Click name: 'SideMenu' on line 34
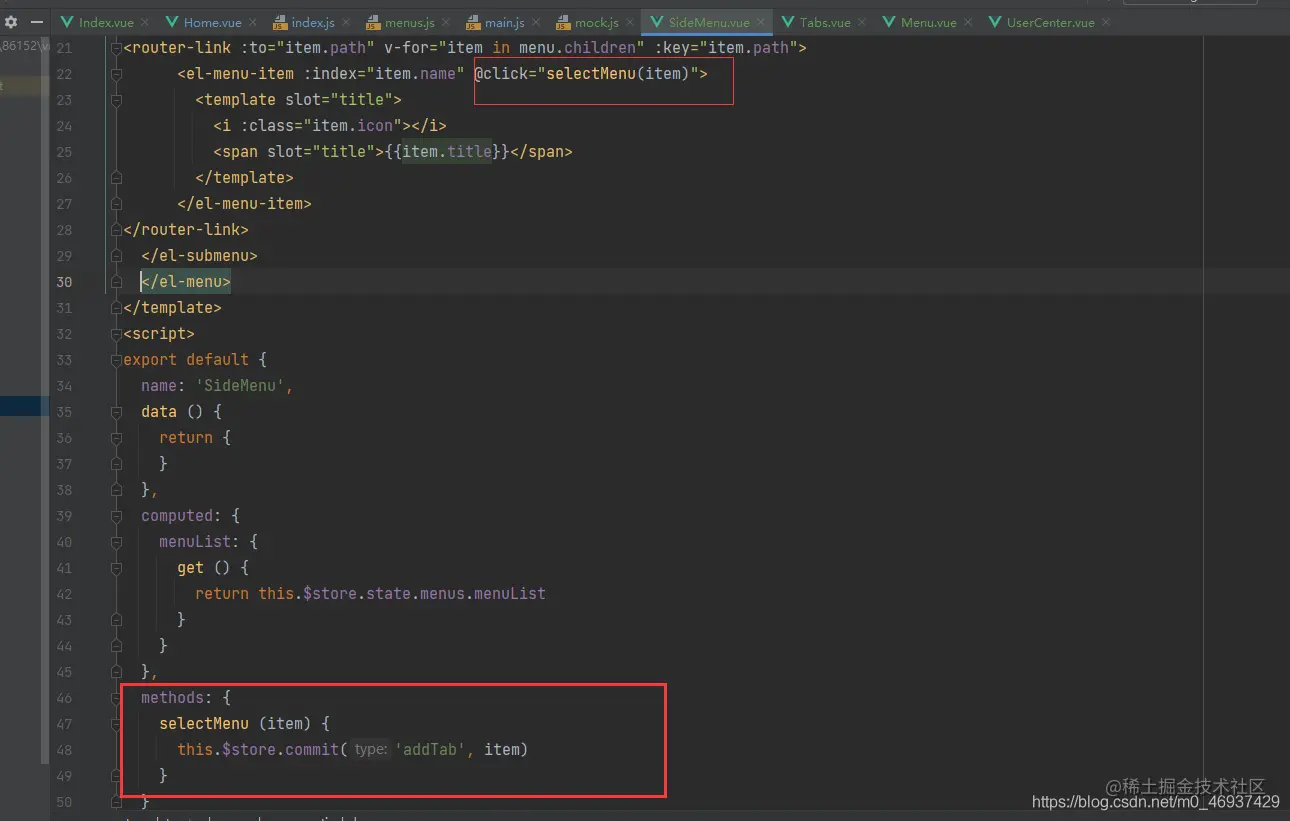This screenshot has height=821, width=1290. 214,385
